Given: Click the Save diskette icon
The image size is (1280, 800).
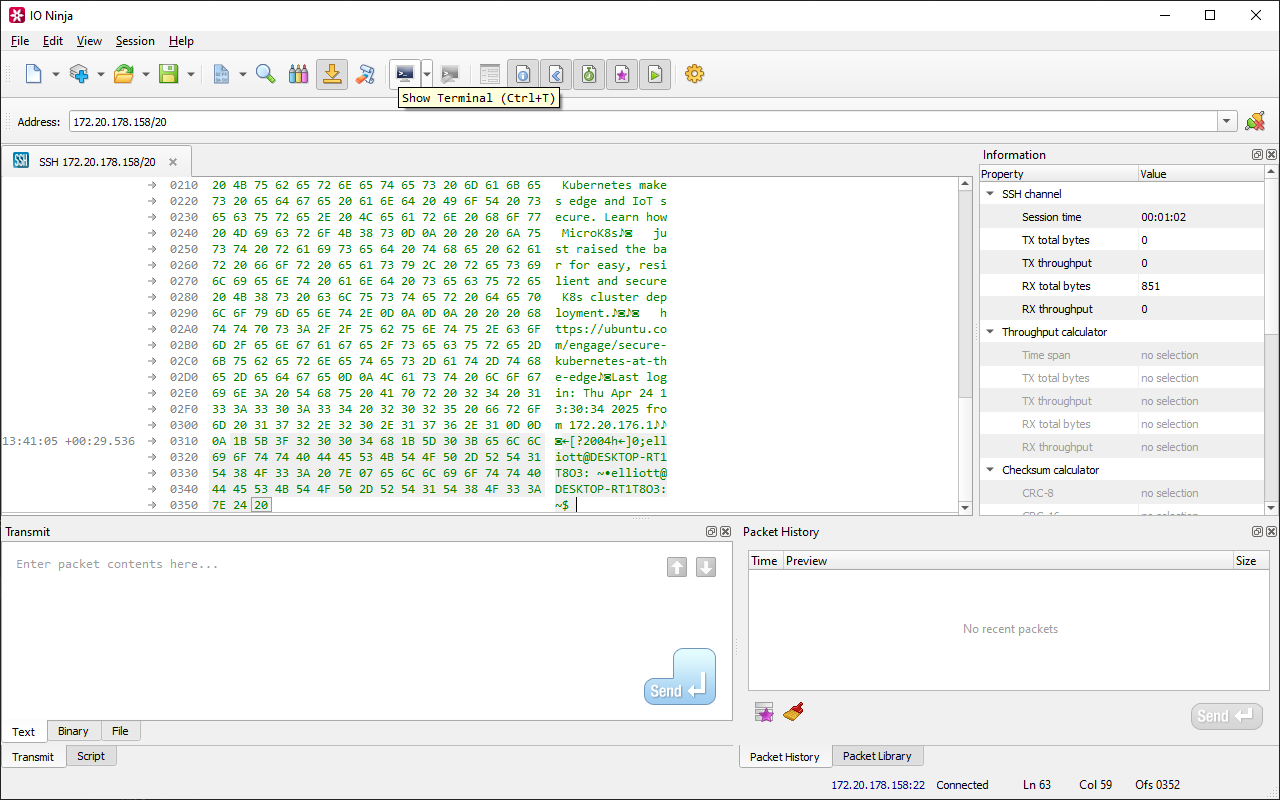Looking at the screenshot, I should click(169, 74).
